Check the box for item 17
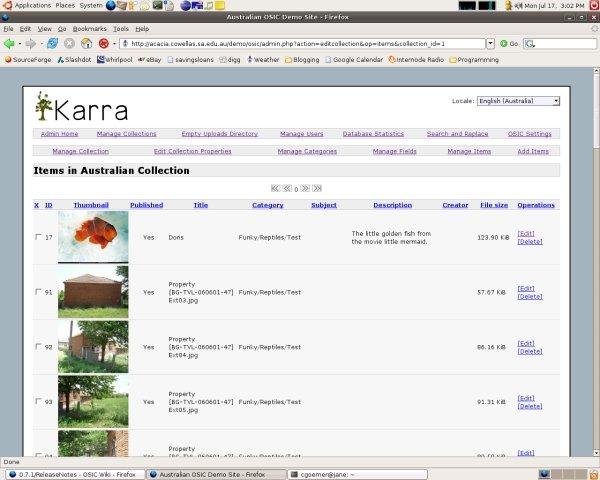Image resolution: width=600 pixels, height=480 pixels. [x=38, y=238]
